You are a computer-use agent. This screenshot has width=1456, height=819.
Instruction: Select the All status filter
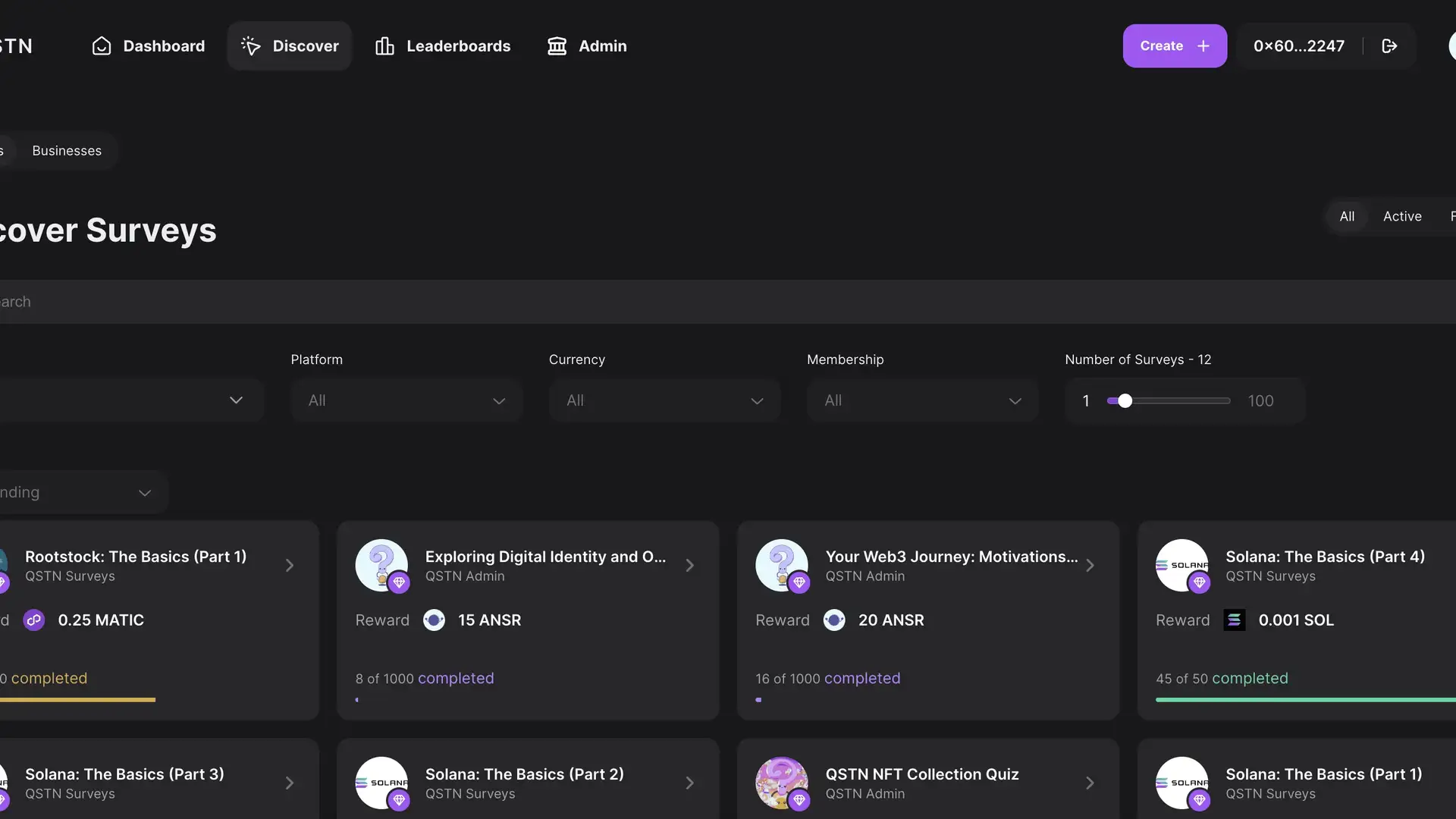(1347, 217)
